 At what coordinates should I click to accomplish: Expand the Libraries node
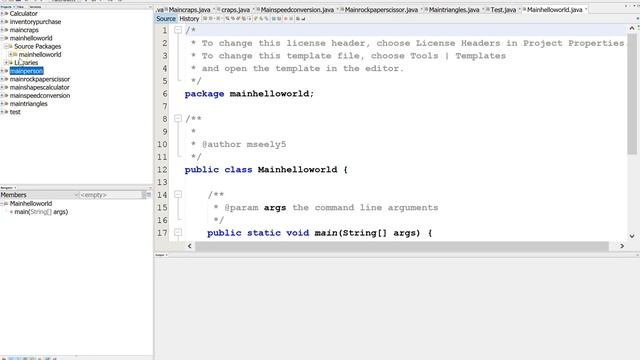pos(6,62)
